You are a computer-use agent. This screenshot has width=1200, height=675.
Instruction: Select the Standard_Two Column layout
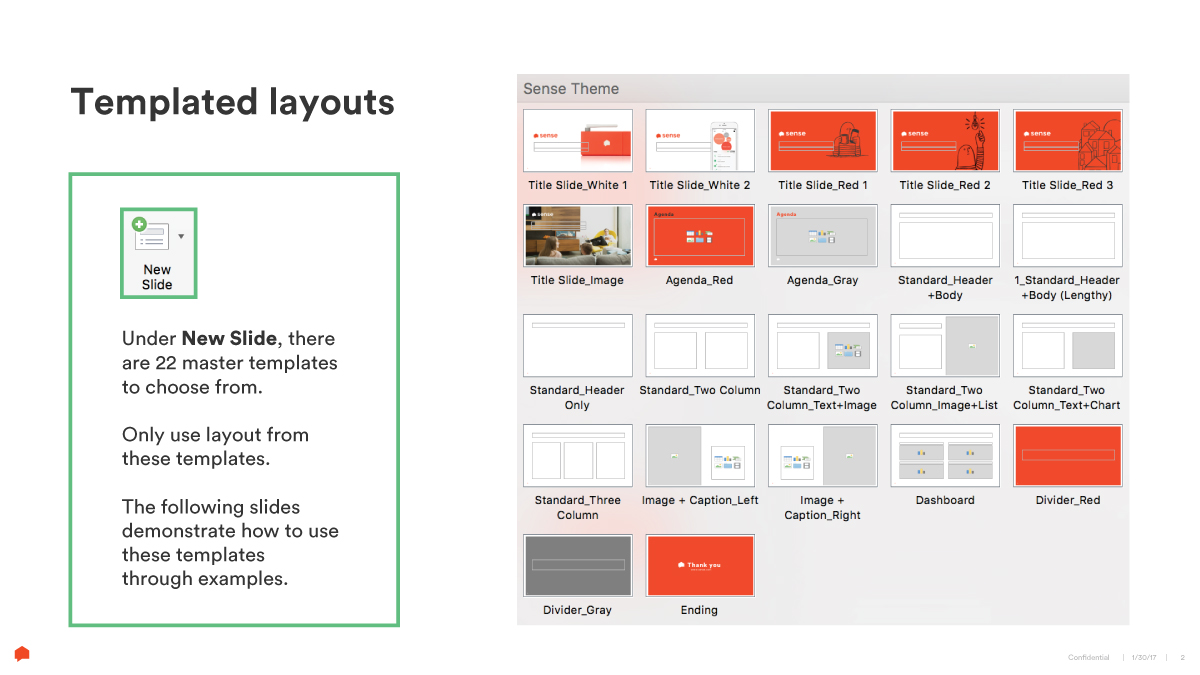700,346
